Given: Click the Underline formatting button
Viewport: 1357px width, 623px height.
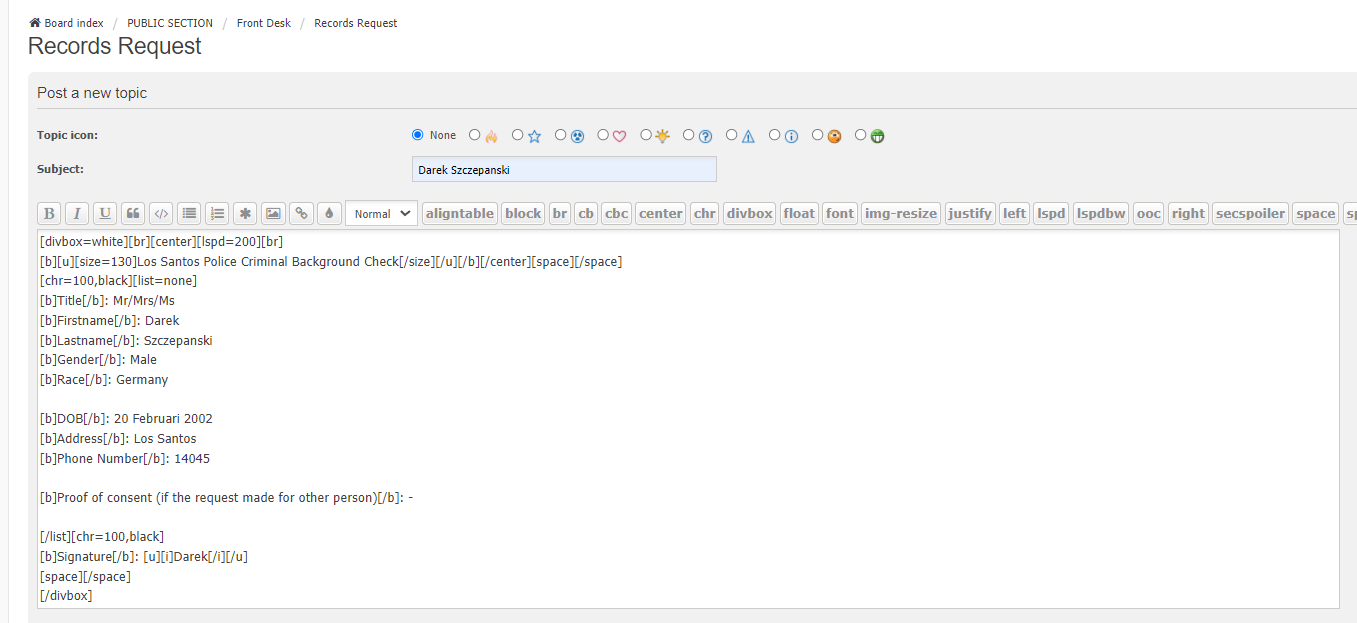Looking at the screenshot, I should (105, 213).
